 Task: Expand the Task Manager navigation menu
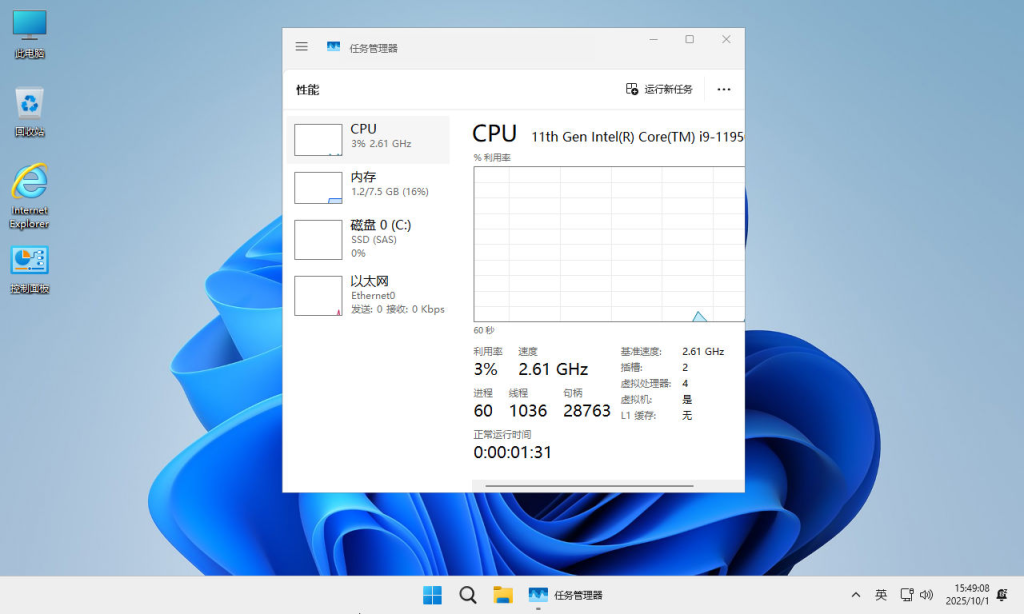[x=301, y=46]
